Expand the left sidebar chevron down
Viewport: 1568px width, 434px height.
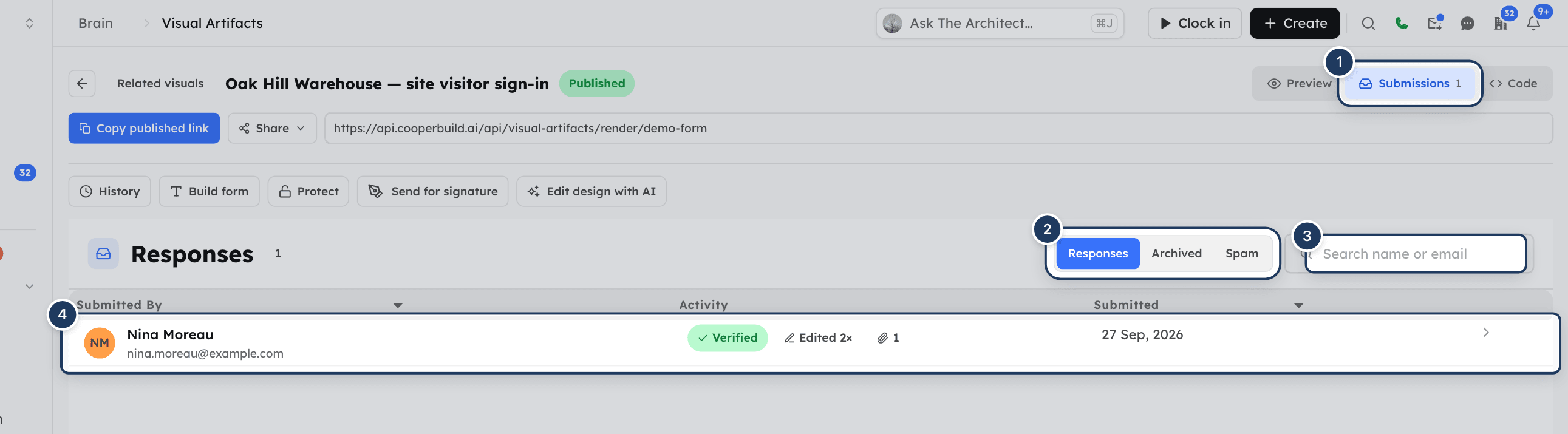tap(29, 286)
